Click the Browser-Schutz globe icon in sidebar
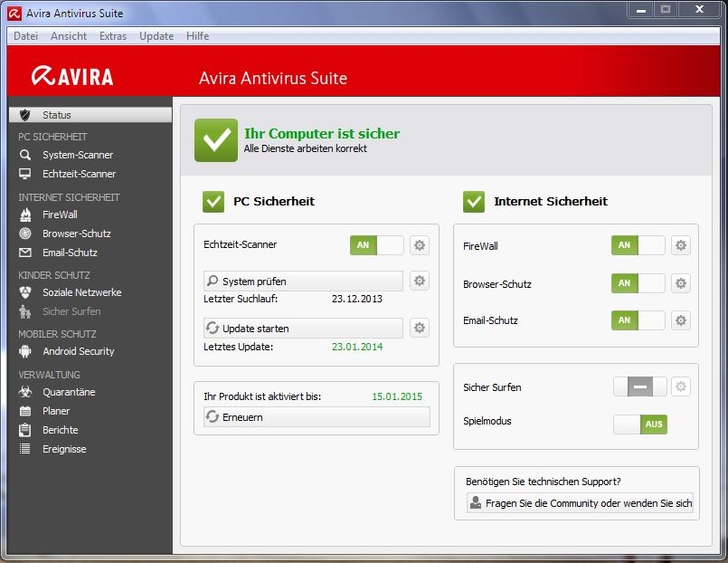Image resolution: width=728 pixels, height=563 pixels. click(x=25, y=233)
